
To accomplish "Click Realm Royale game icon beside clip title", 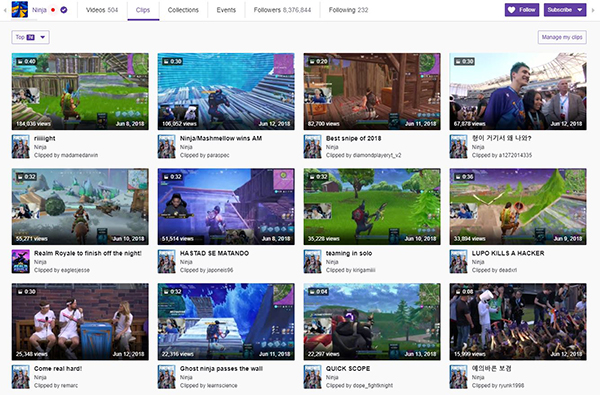I will tap(21, 261).
